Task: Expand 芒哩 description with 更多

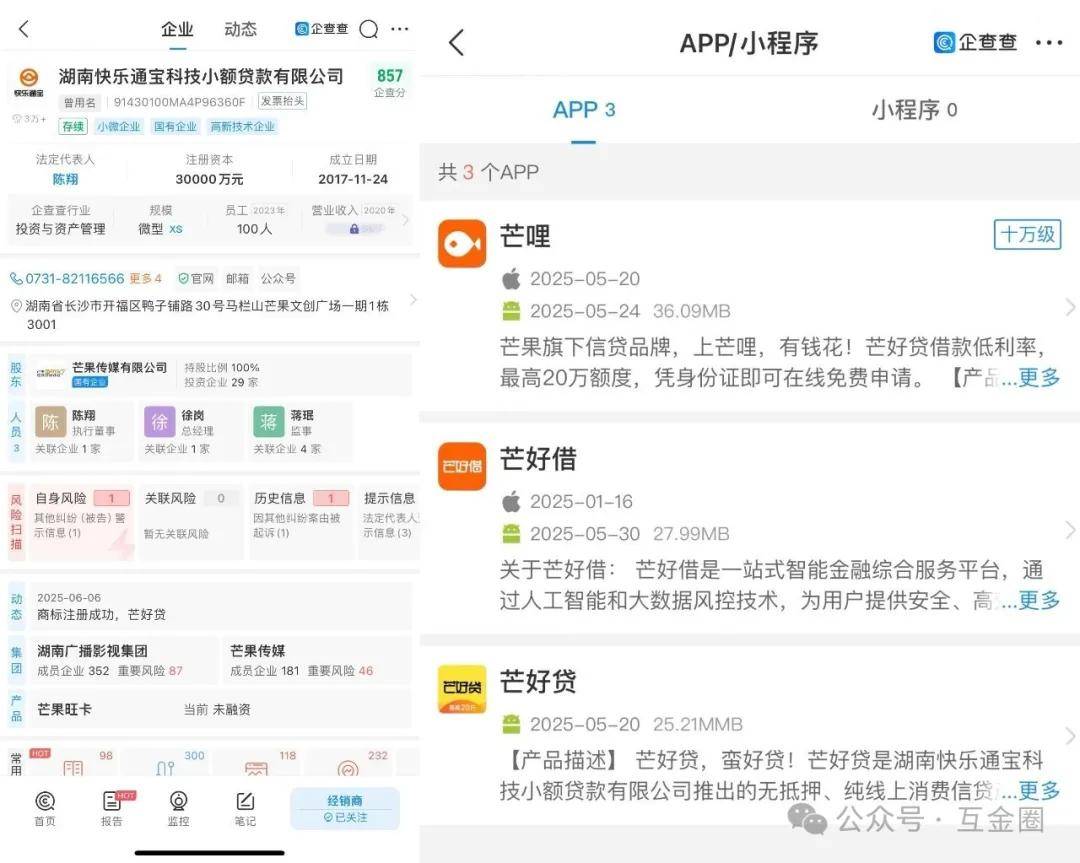Action: [x=1039, y=377]
